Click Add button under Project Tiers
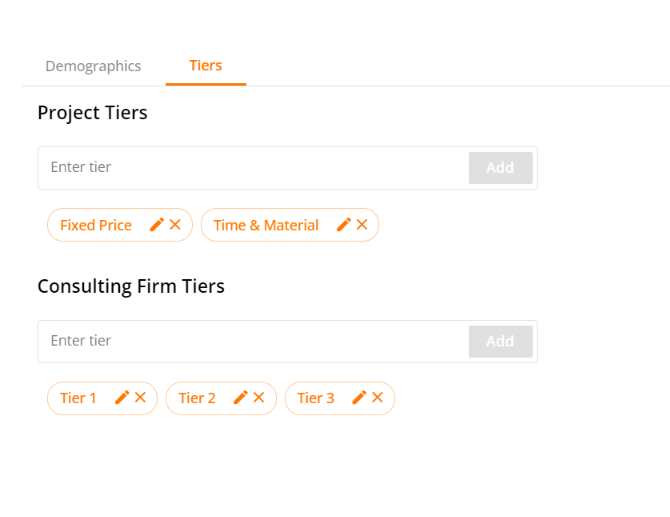 (x=500, y=168)
